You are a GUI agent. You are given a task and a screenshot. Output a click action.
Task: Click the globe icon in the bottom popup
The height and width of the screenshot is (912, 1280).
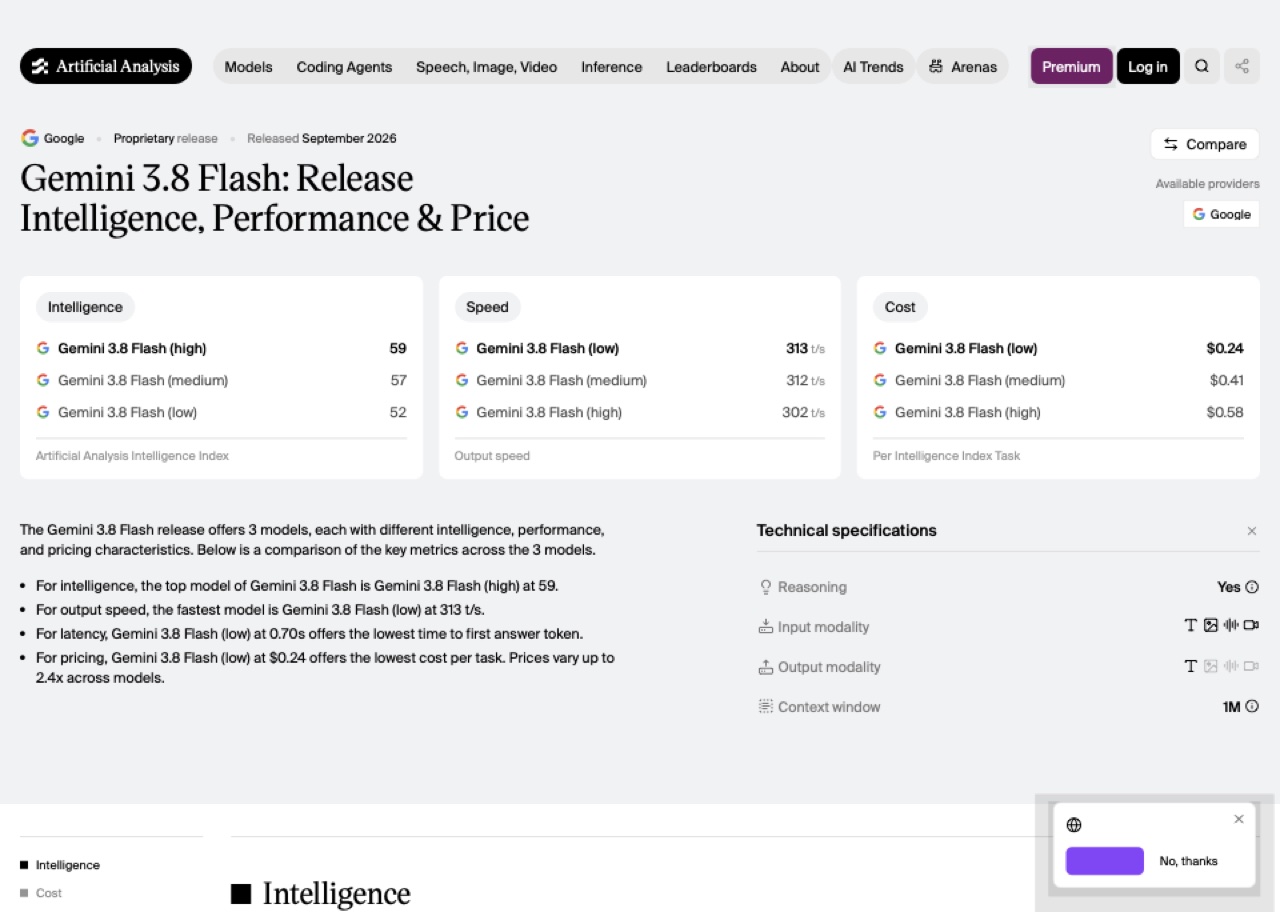(1074, 825)
